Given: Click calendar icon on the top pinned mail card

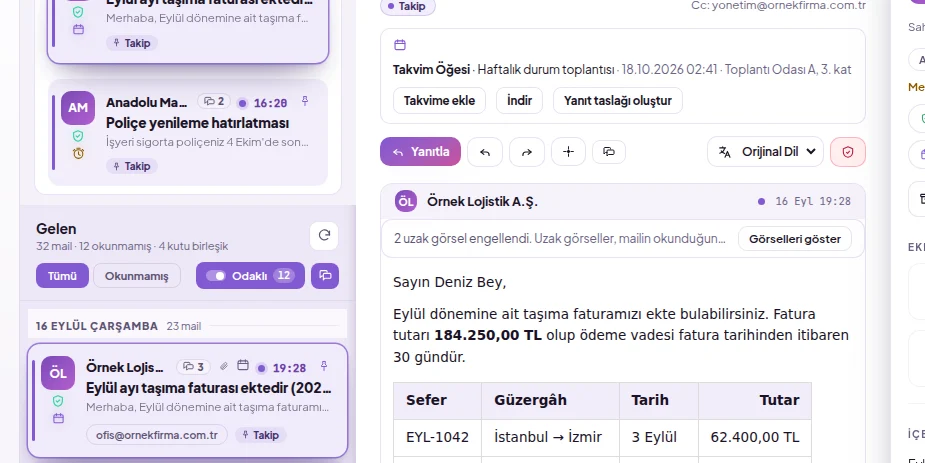Looking at the screenshot, I should pos(78,29).
